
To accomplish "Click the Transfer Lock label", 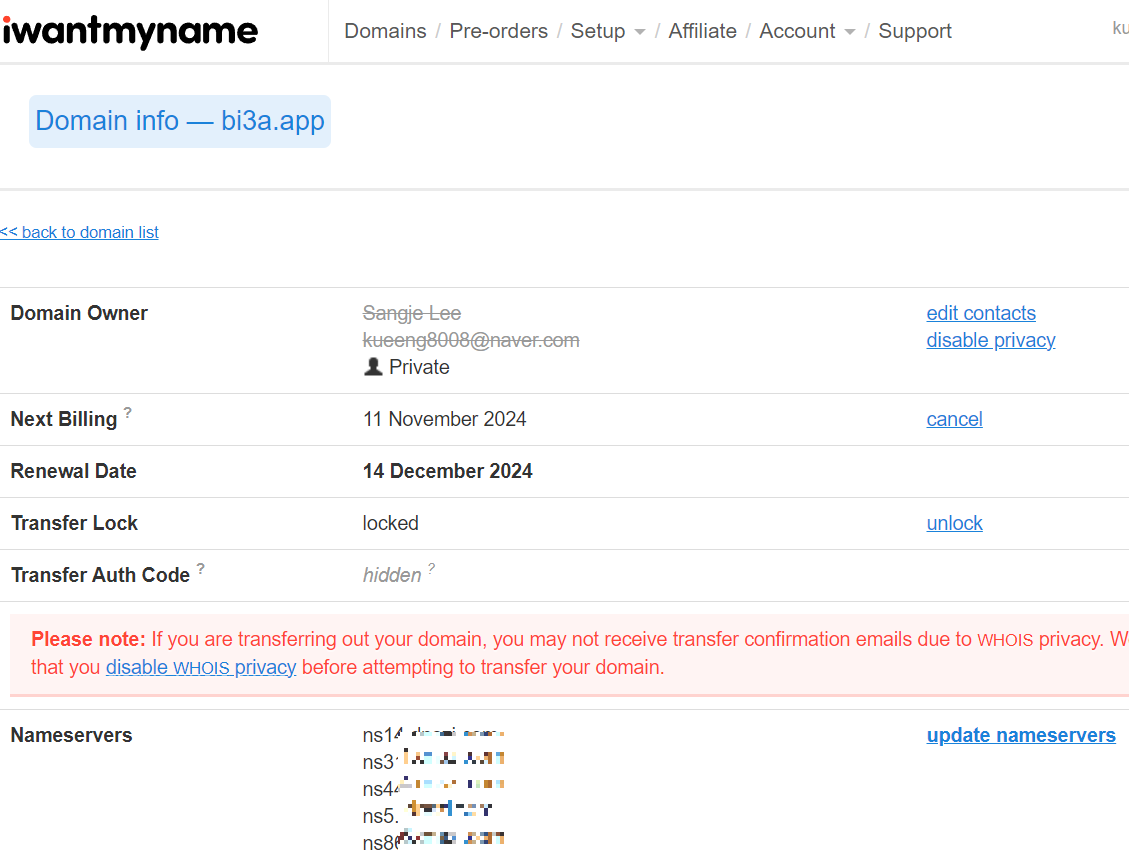I will click(x=74, y=523).
